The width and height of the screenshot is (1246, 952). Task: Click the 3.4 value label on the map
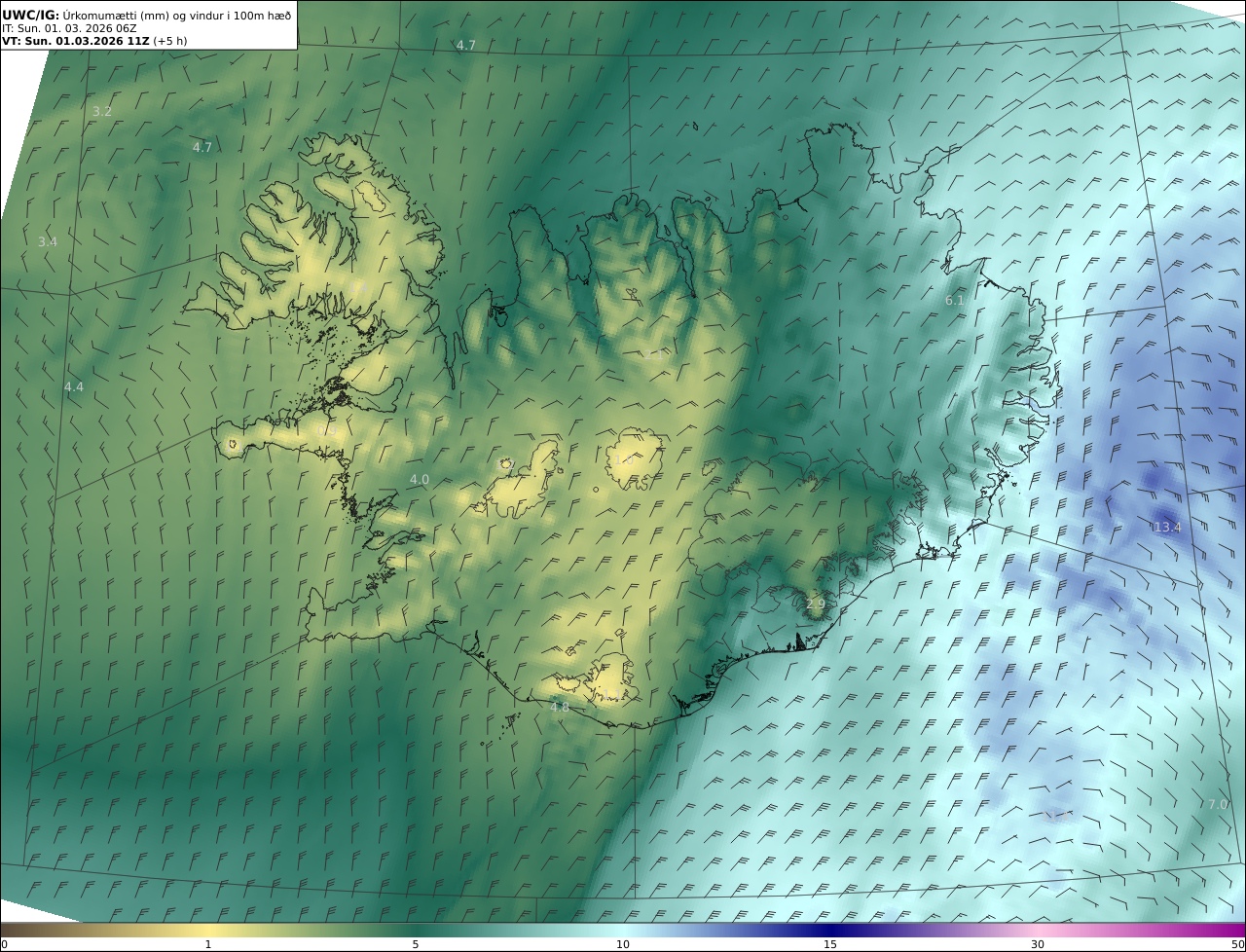(48, 241)
